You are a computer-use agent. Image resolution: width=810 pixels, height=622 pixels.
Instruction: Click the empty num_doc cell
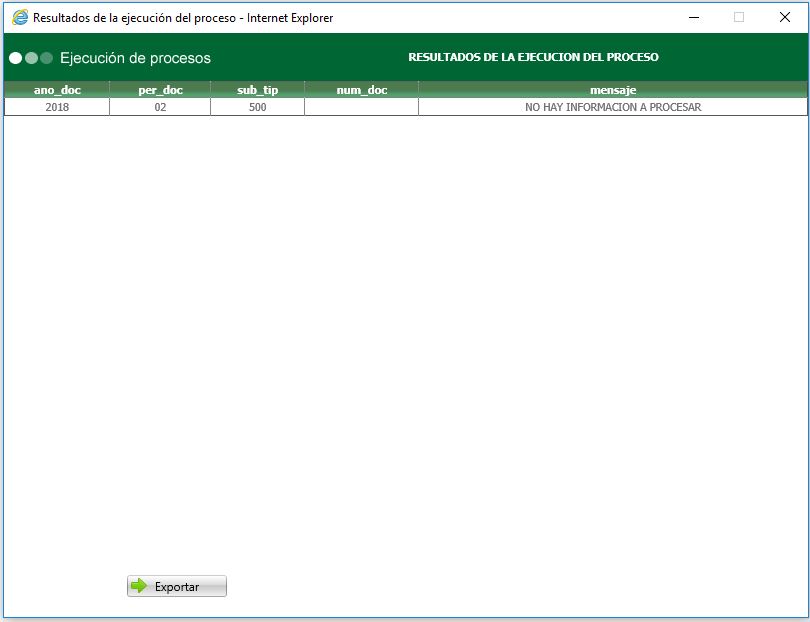[359, 107]
